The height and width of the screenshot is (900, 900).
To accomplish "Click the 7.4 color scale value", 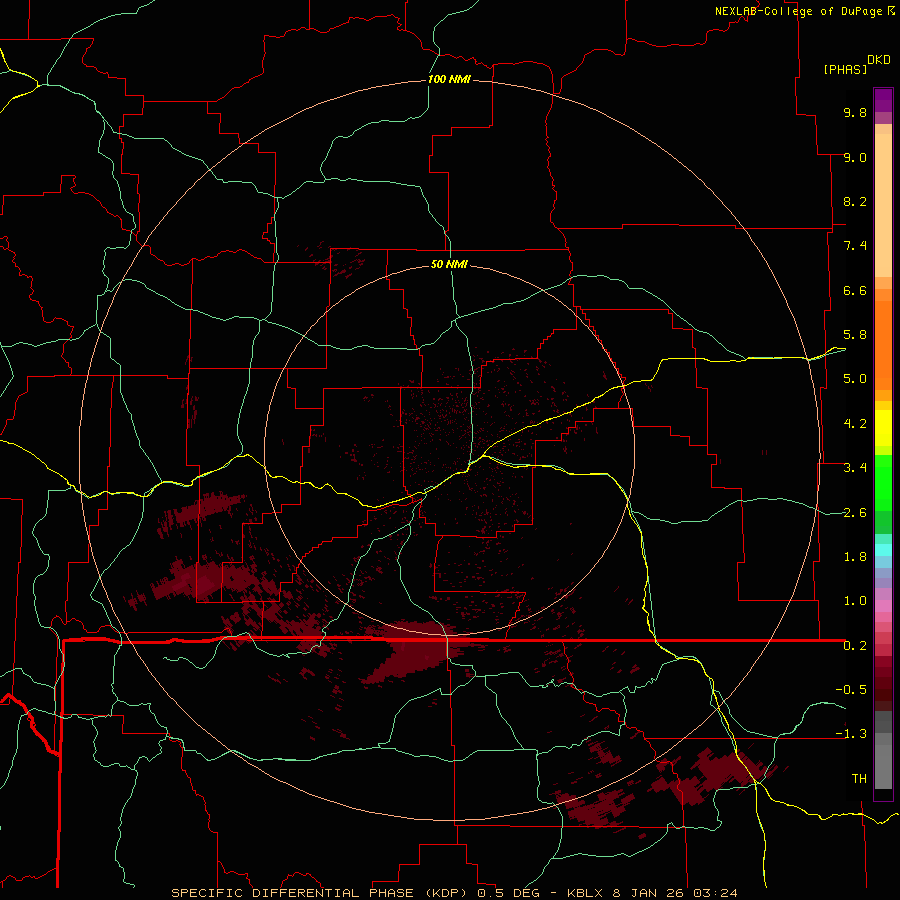I will (x=855, y=246).
